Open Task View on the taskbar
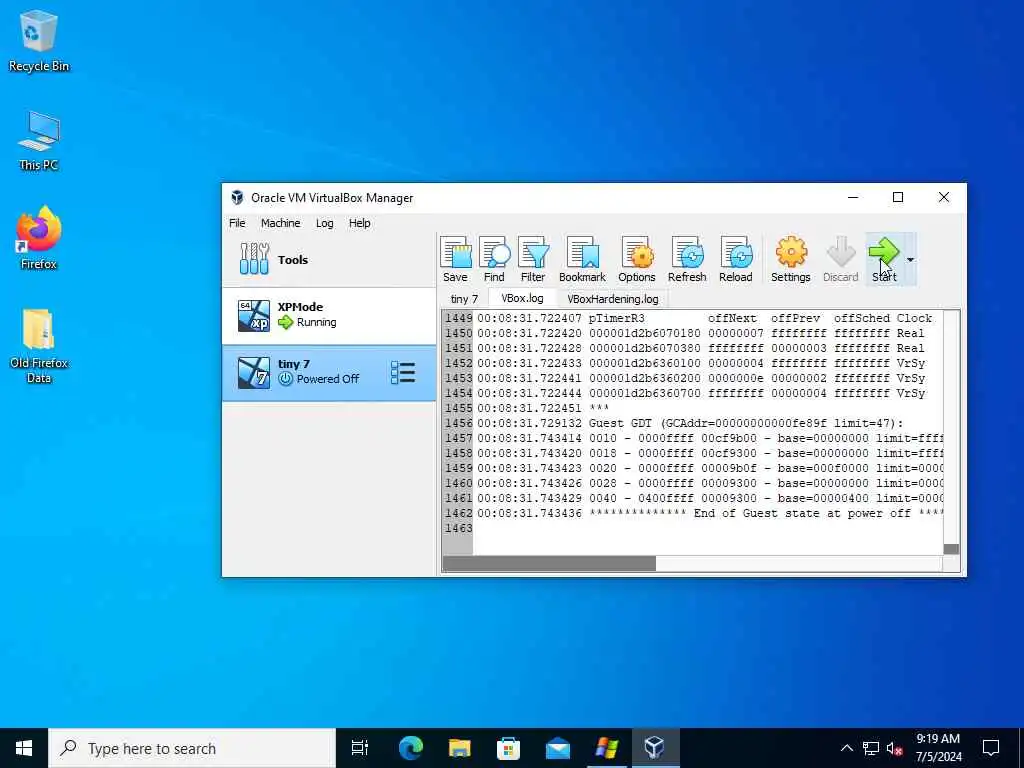 click(x=360, y=748)
